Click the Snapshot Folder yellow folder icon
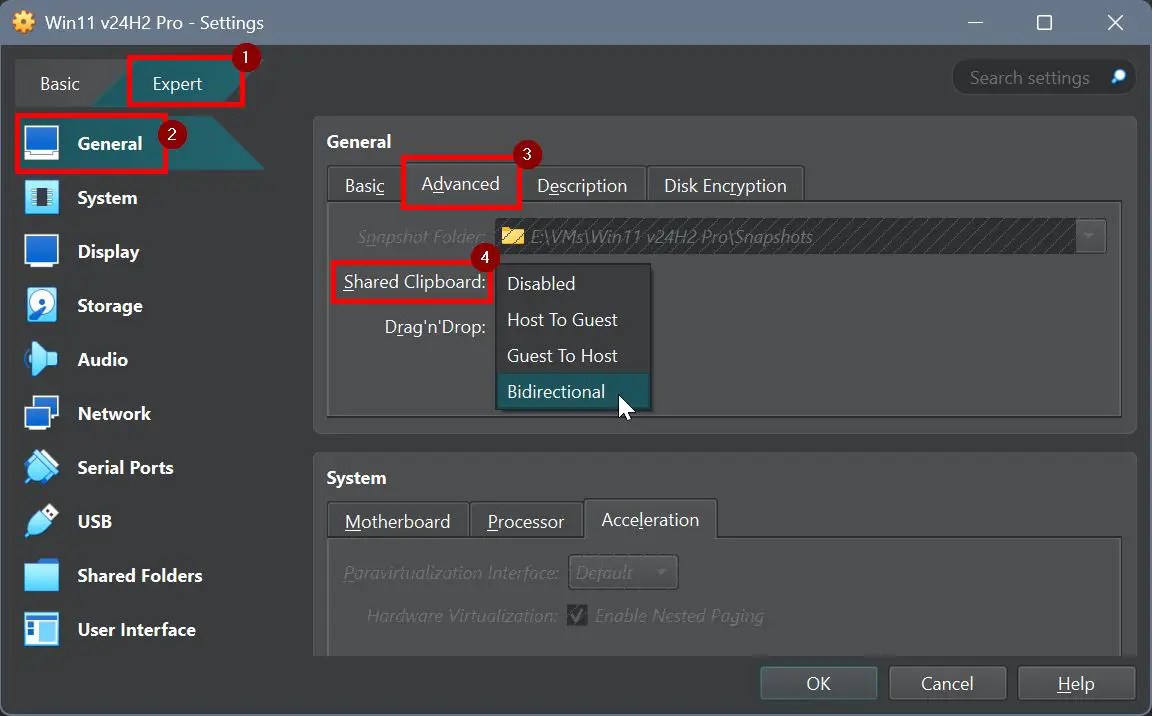The width and height of the screenshot is (1152, 716). click(512, 236)
